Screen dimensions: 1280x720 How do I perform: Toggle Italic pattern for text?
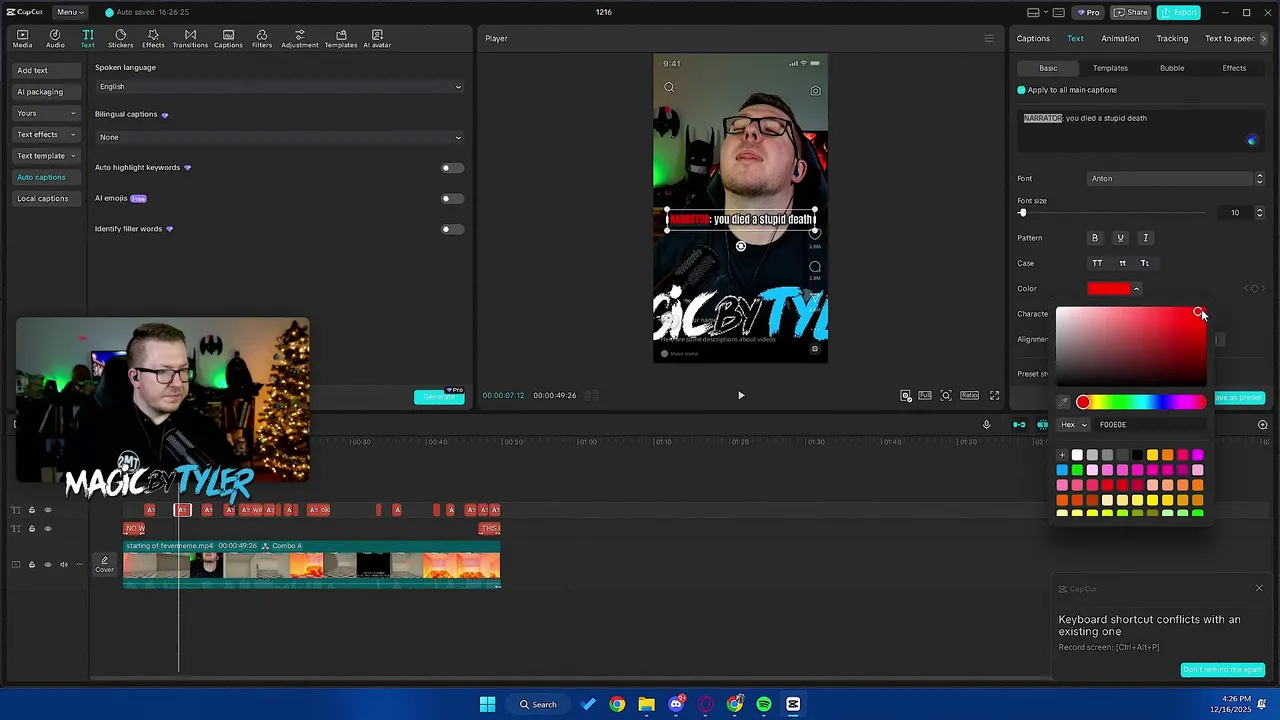tap(1146, 238)
